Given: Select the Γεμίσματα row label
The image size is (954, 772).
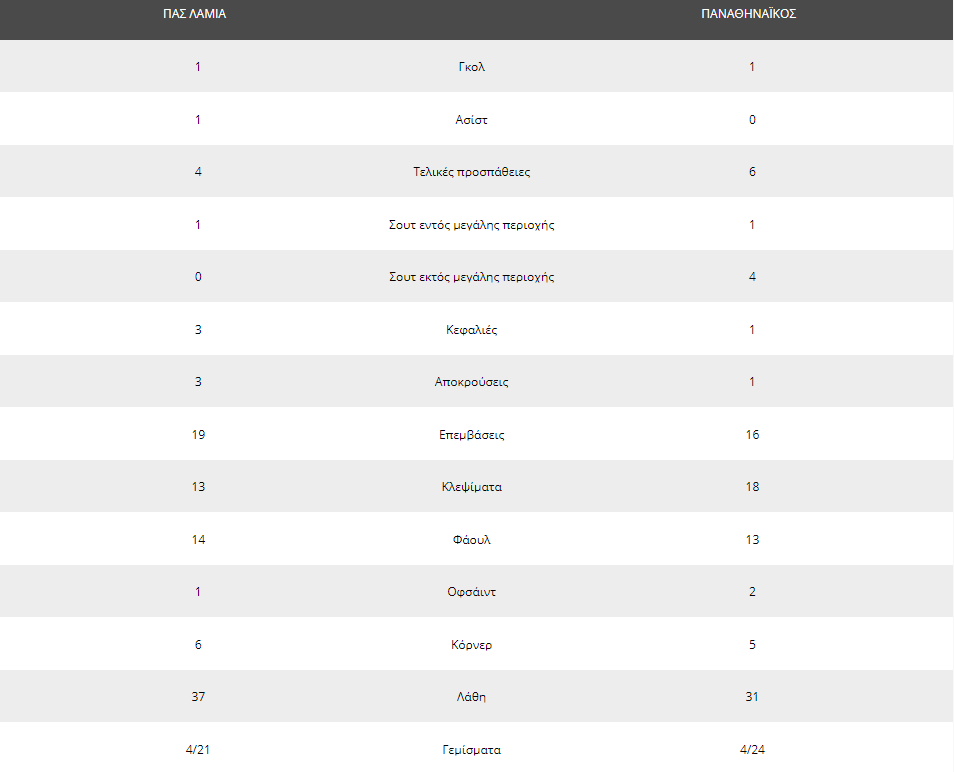Looking at the screenshot, I should pos(472,750).
